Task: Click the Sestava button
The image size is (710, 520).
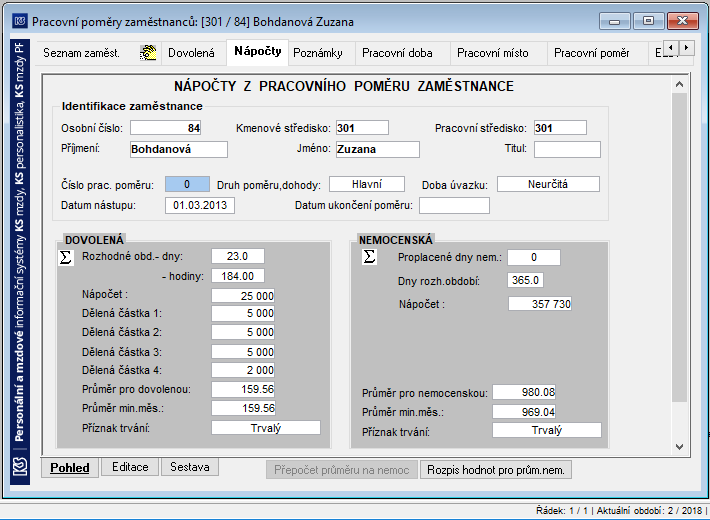Action: [x=190, y=467]
